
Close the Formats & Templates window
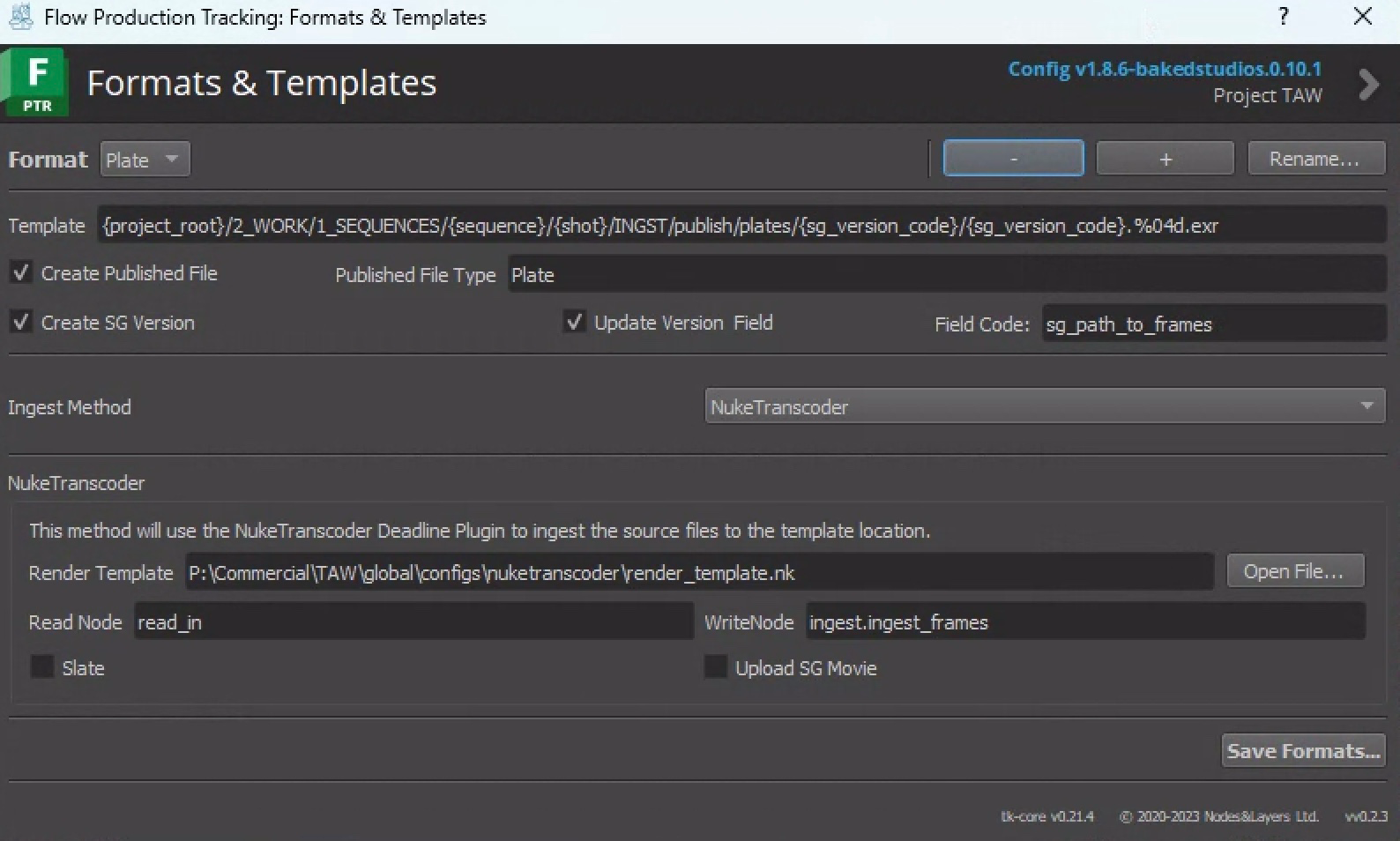1362,17
